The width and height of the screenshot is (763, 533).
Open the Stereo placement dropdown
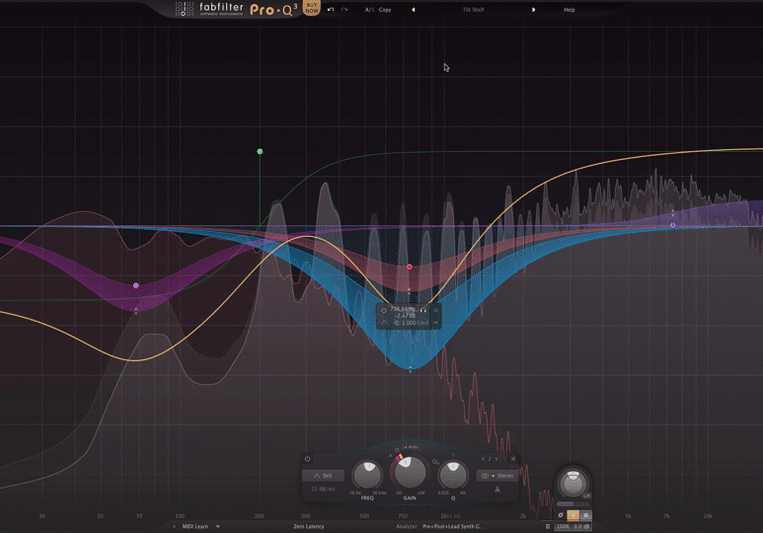point(497,476)
